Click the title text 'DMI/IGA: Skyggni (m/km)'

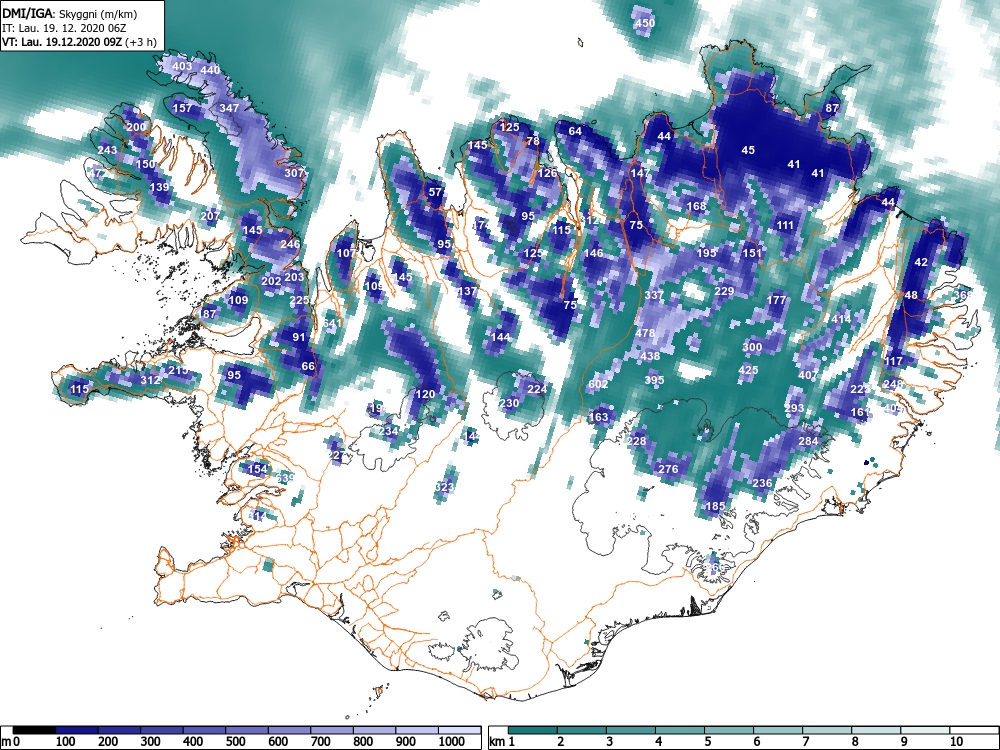click(70, 13)
